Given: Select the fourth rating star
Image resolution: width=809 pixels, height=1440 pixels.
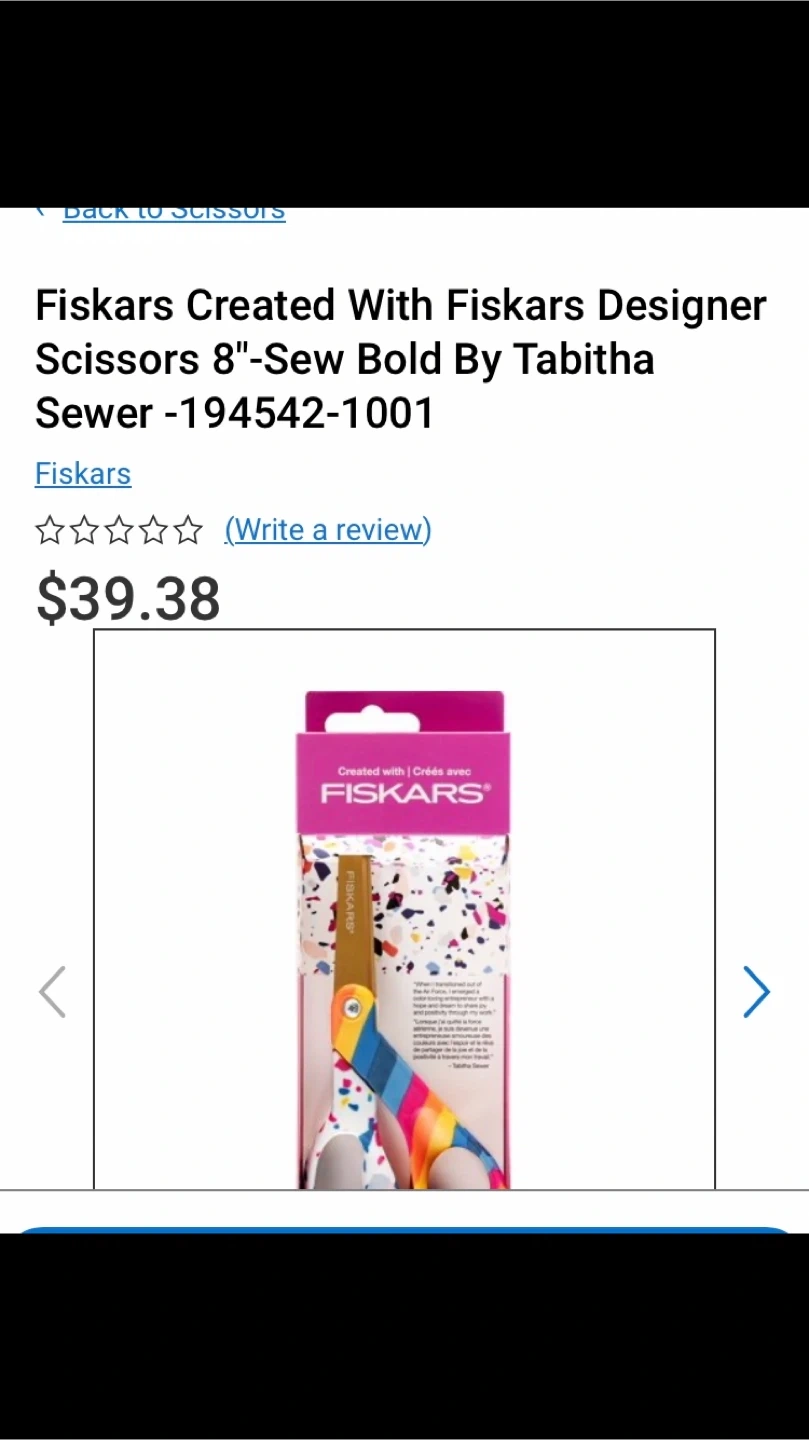Looking at the screenshot, I should tap(153, 530).
